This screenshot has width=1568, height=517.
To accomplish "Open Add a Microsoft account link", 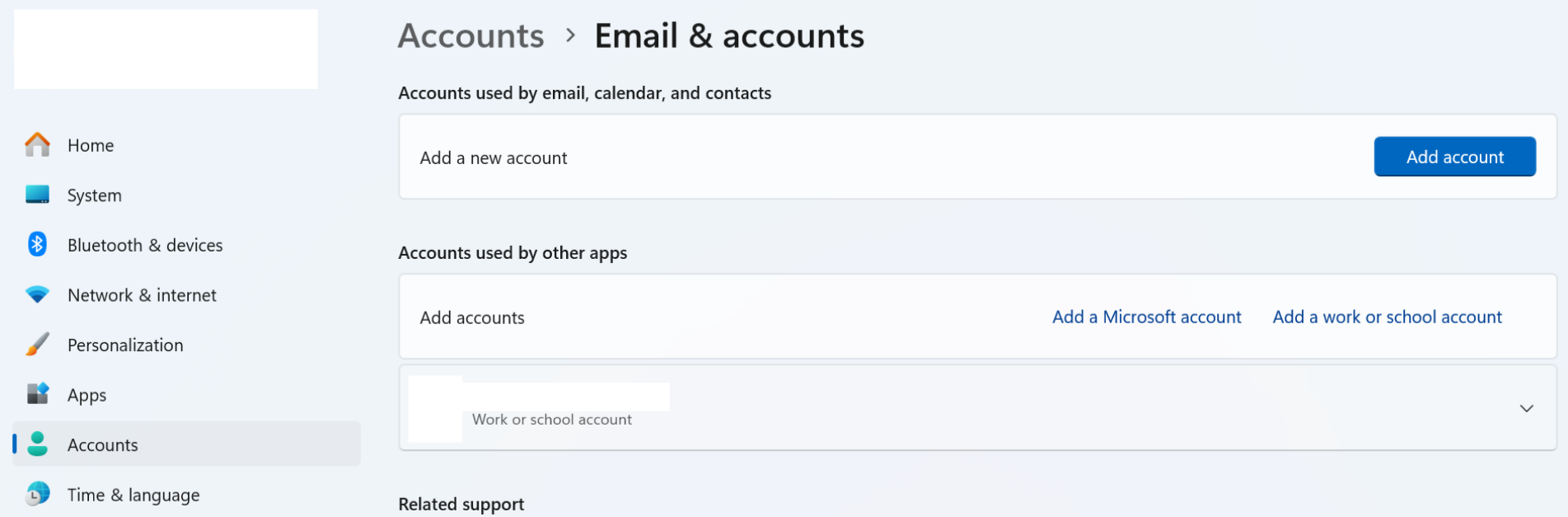I will point(1146,317).
